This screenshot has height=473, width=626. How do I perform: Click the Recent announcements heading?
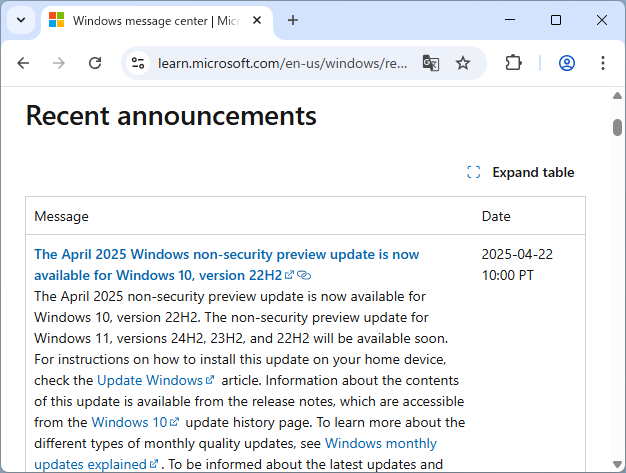click(x=171, y=116)
